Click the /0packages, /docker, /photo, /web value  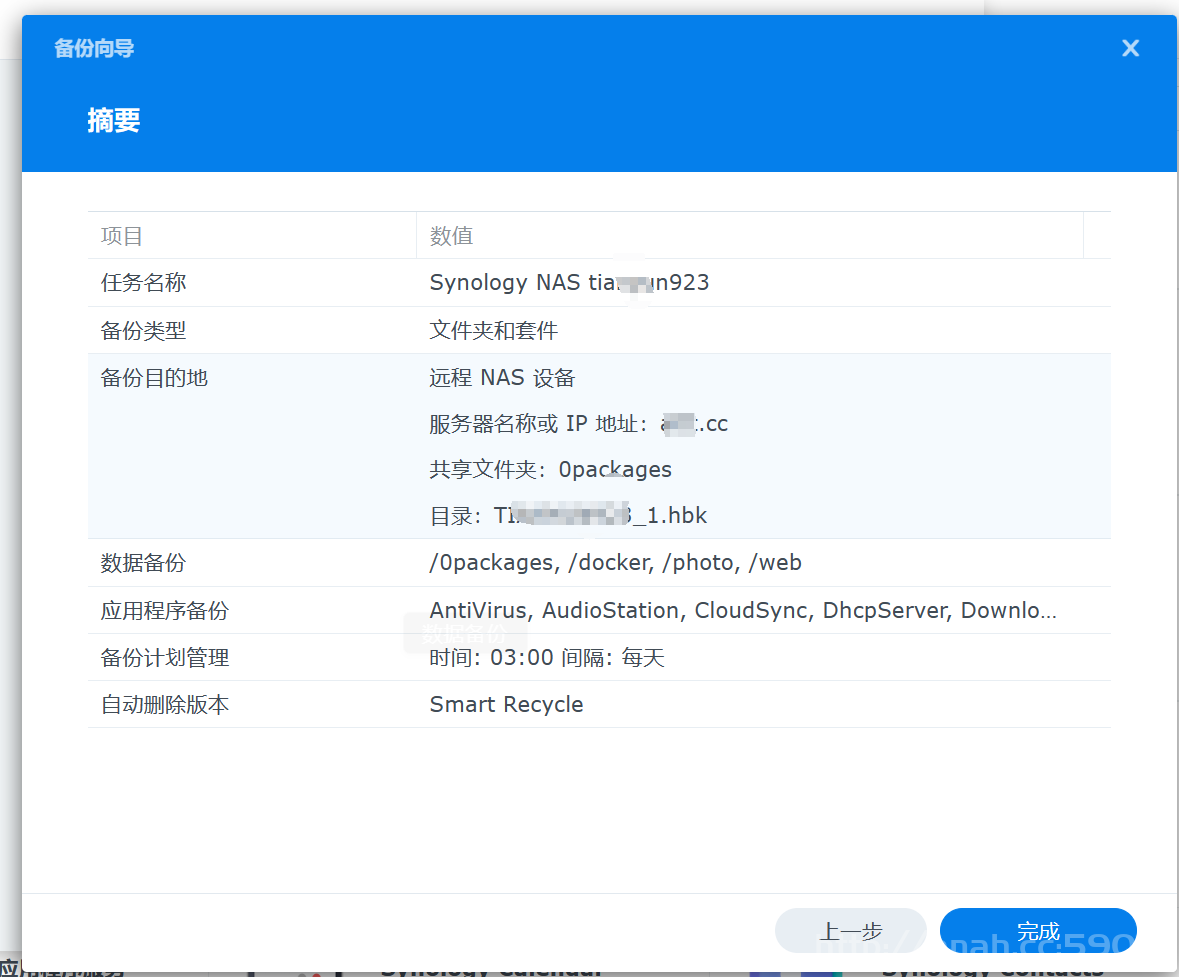pyautogui.click(x=615, y=563)
